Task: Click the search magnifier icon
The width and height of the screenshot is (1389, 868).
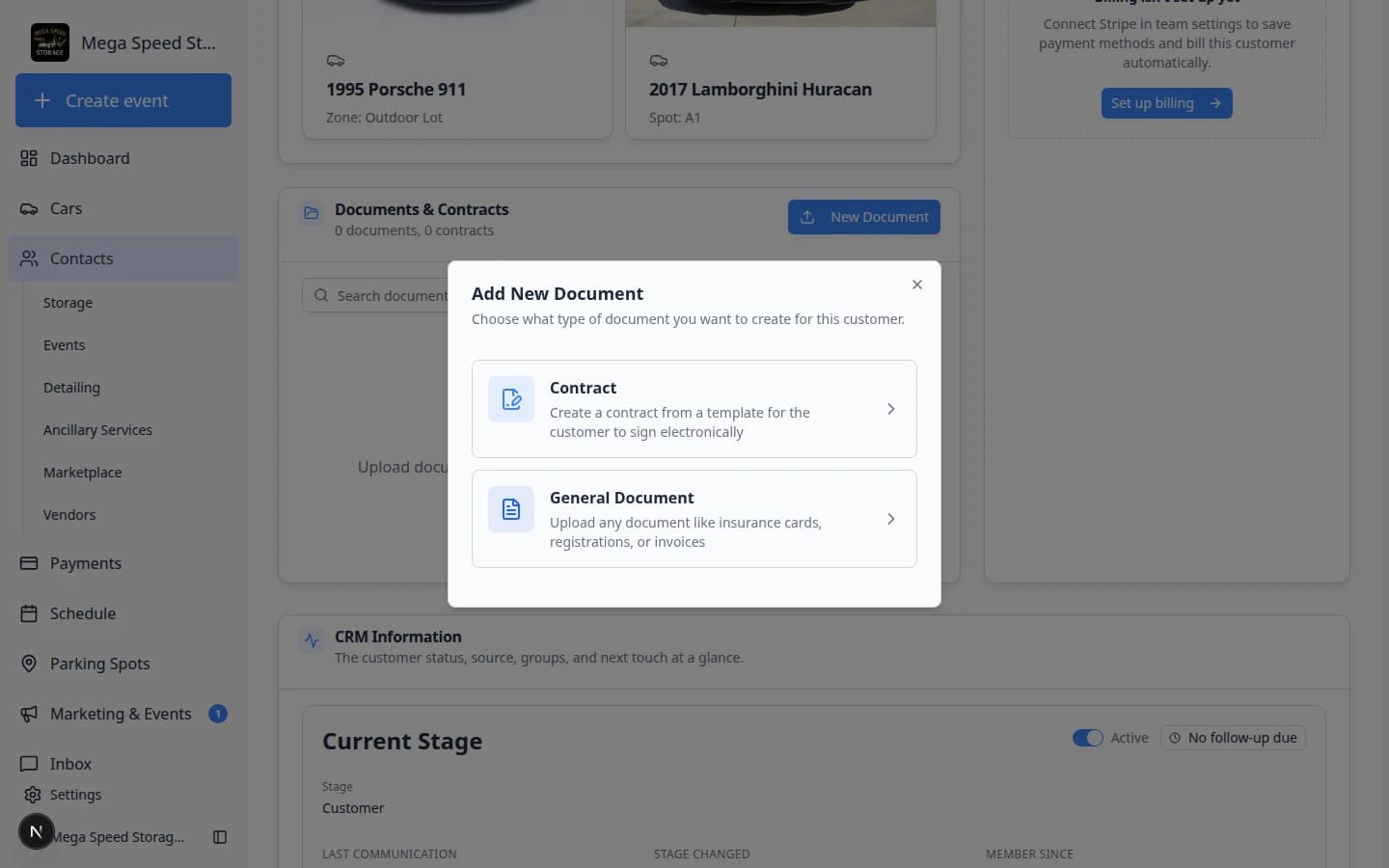Action: pyautogui.click(x=321, y=295)
